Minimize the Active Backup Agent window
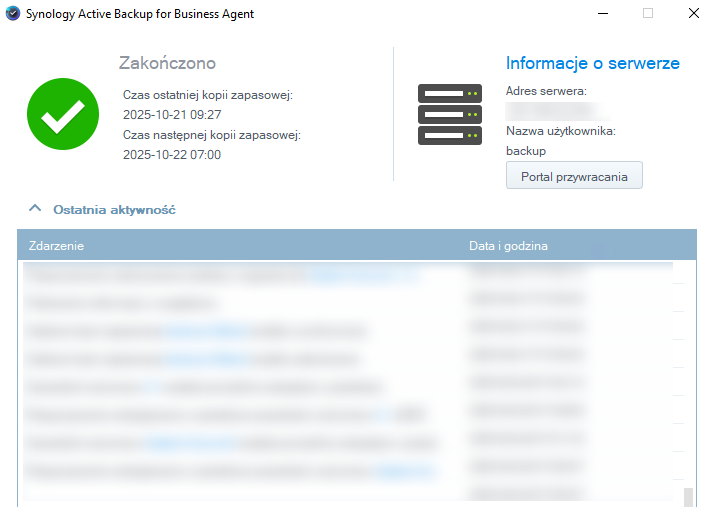 click(x=602, y=14)
